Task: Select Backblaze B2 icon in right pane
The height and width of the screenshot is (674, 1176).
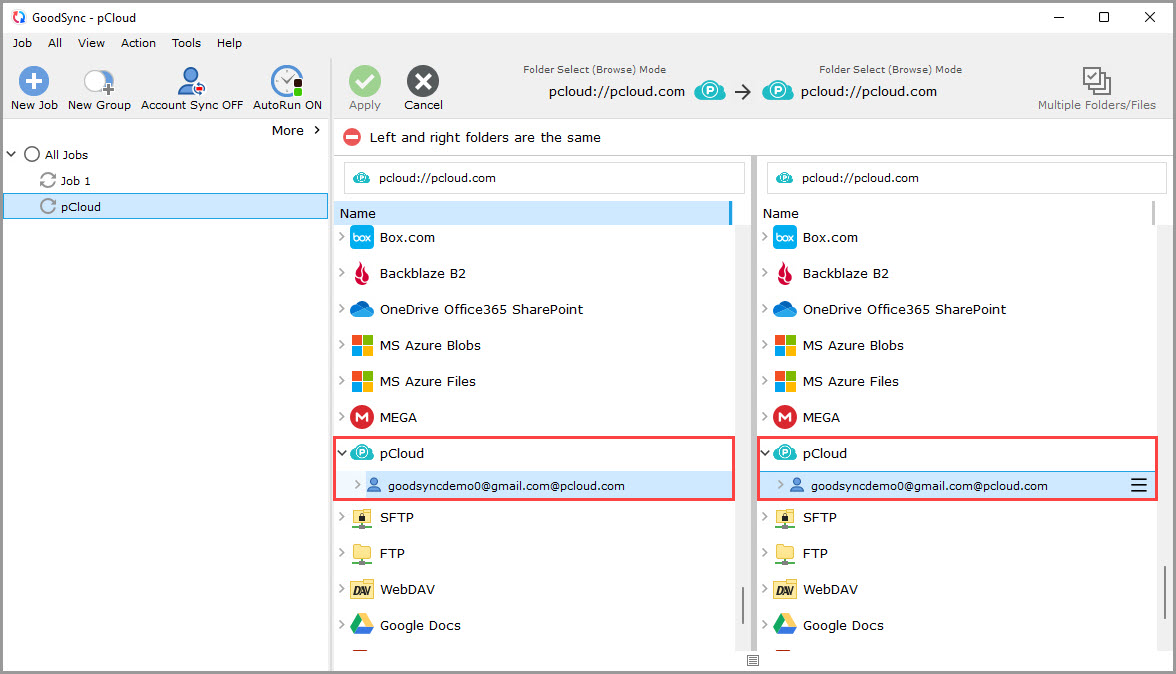Action: (x=784, y=274)
